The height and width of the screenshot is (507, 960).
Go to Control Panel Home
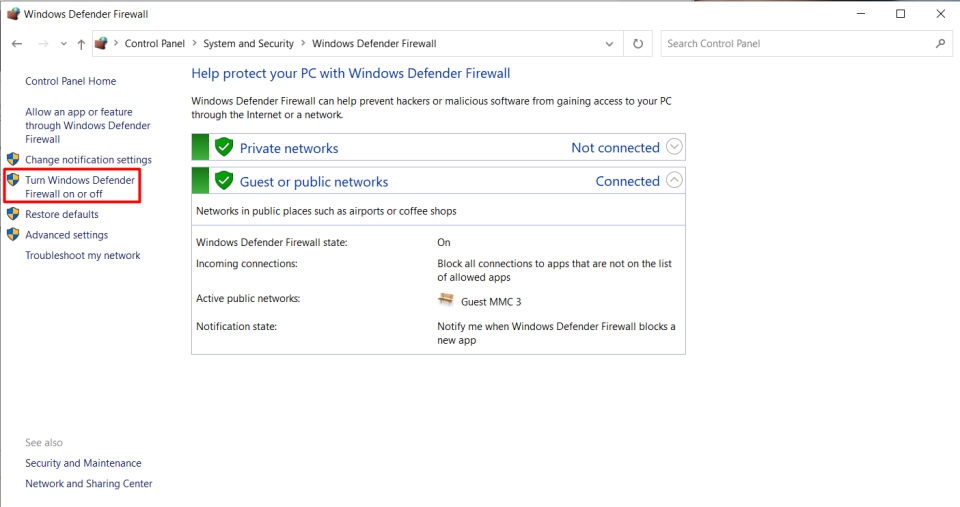(x=70, y=82)
